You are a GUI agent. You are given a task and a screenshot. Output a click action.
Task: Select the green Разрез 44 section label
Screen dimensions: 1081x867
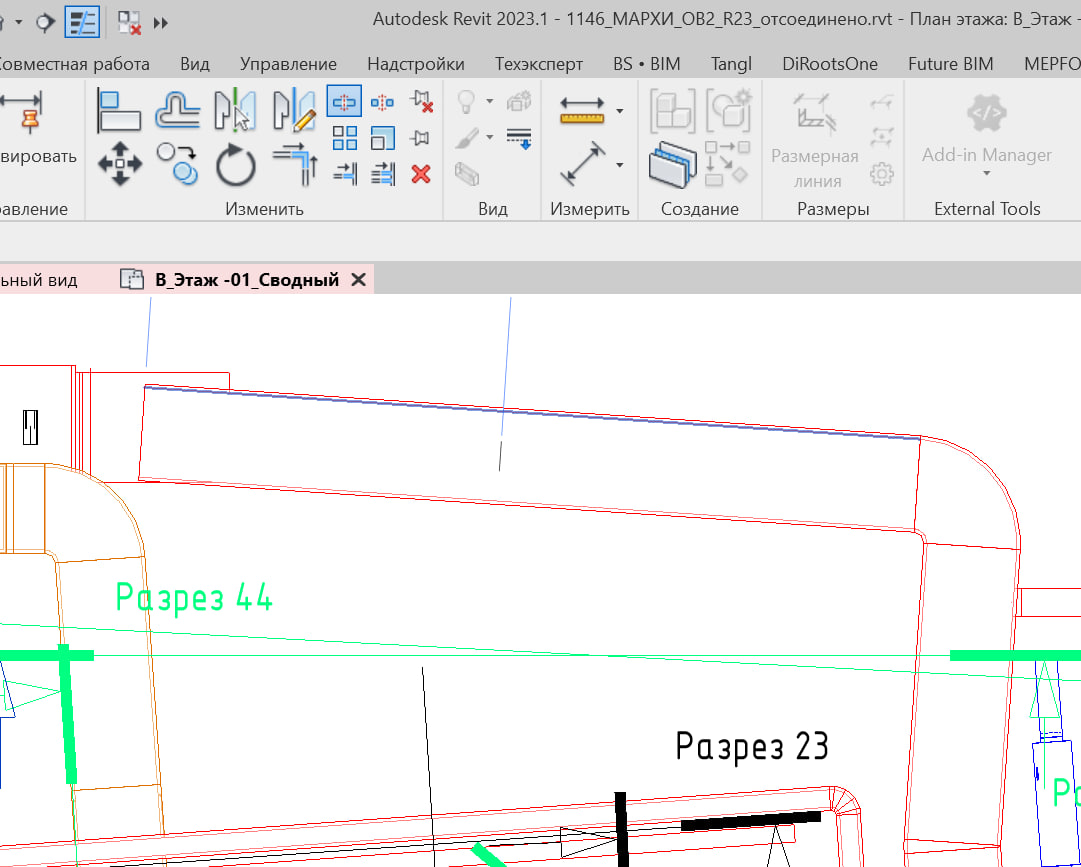194,598
